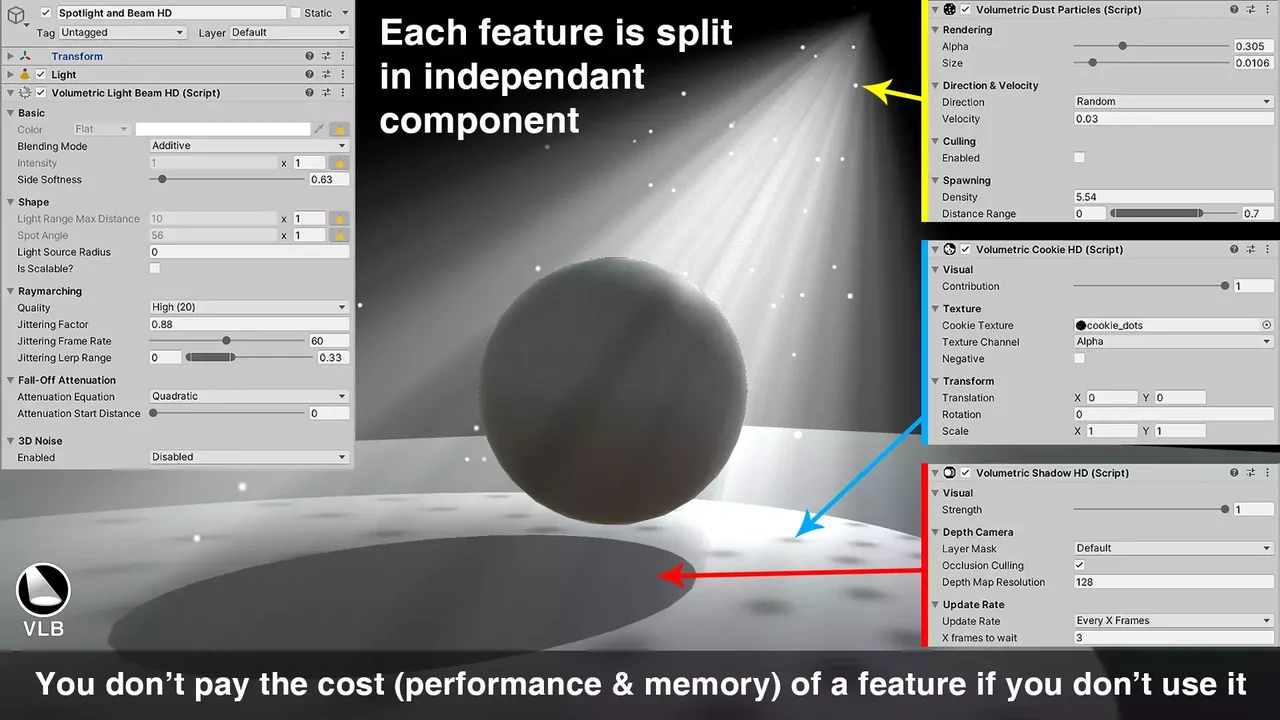This screenshot has width=1280, height=720.
Task: Open help for Volumetric Light Beam HD
Action: click(x=310, y=93)
